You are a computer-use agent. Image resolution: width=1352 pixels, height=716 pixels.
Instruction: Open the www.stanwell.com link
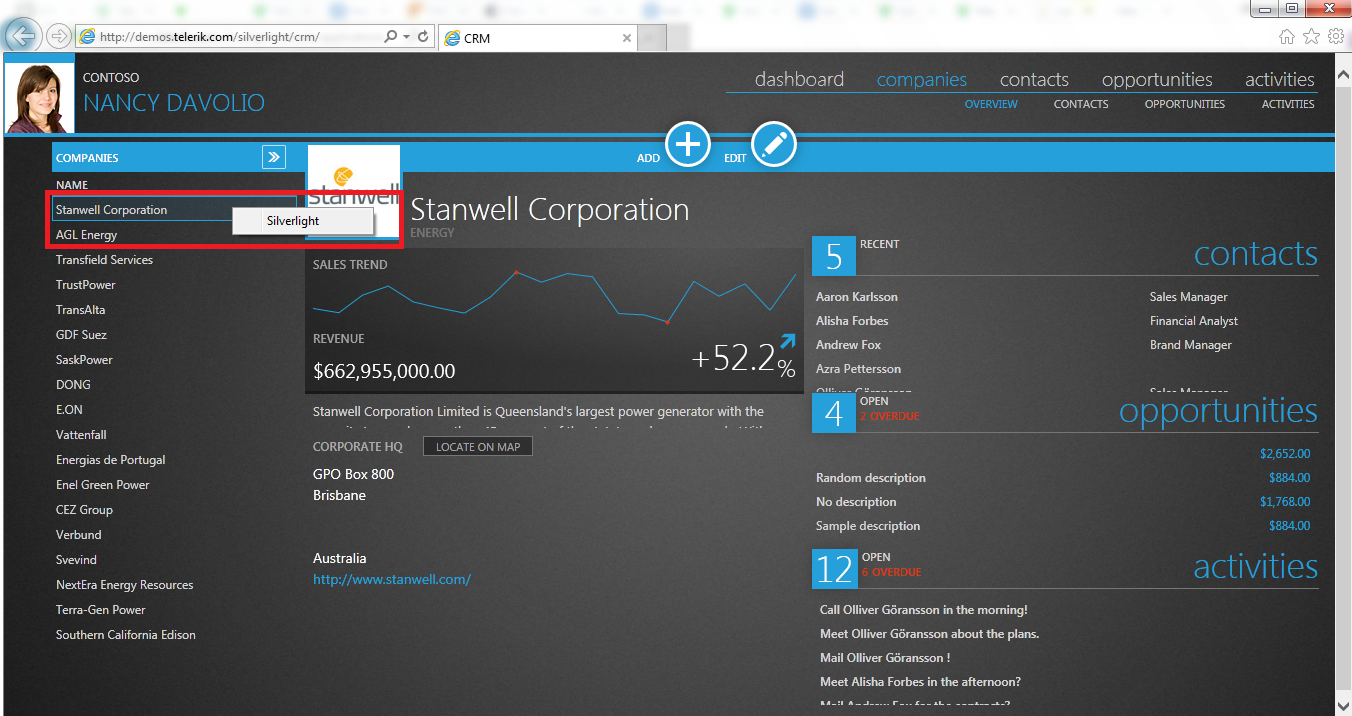(x=391, y=579)
